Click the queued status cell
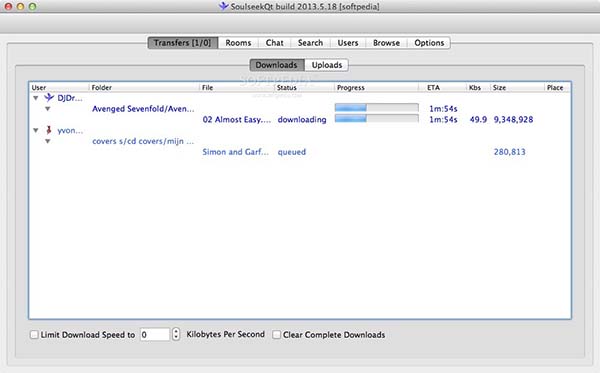 tap(292, 152)
